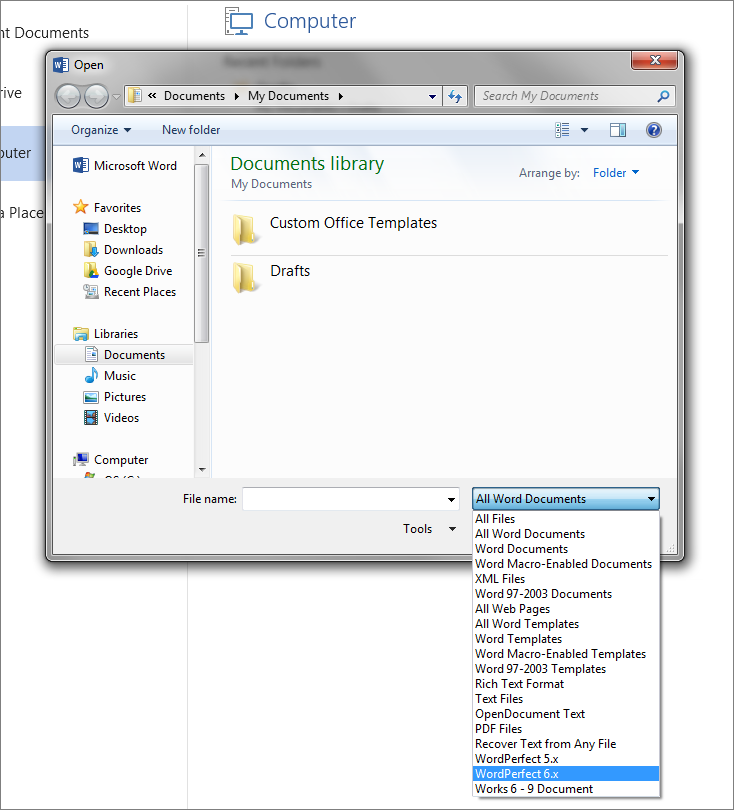Click the Back navigation arrow button
This screenshot has width=734, height=810.
click(x=68, y=96)
